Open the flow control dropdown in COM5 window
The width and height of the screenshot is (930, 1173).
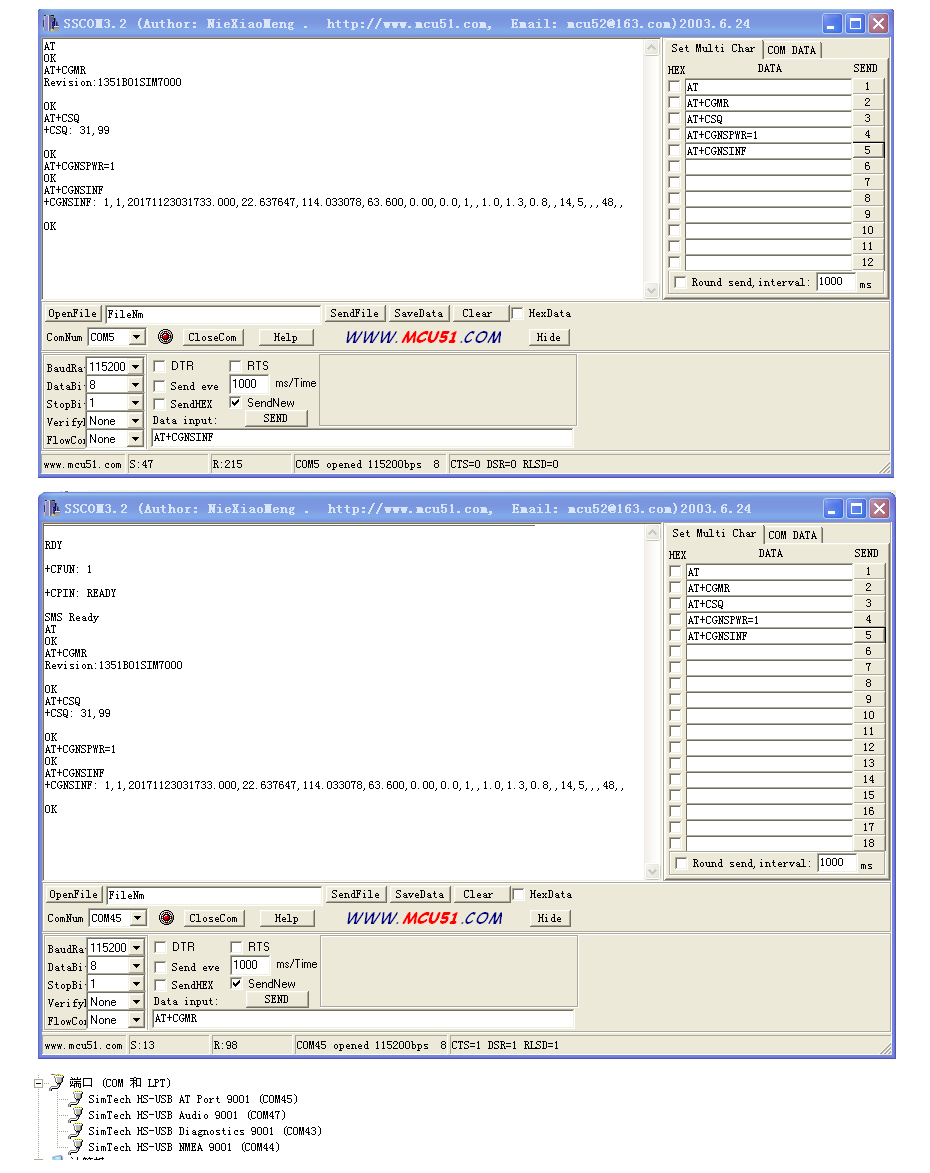click(135, 439)
